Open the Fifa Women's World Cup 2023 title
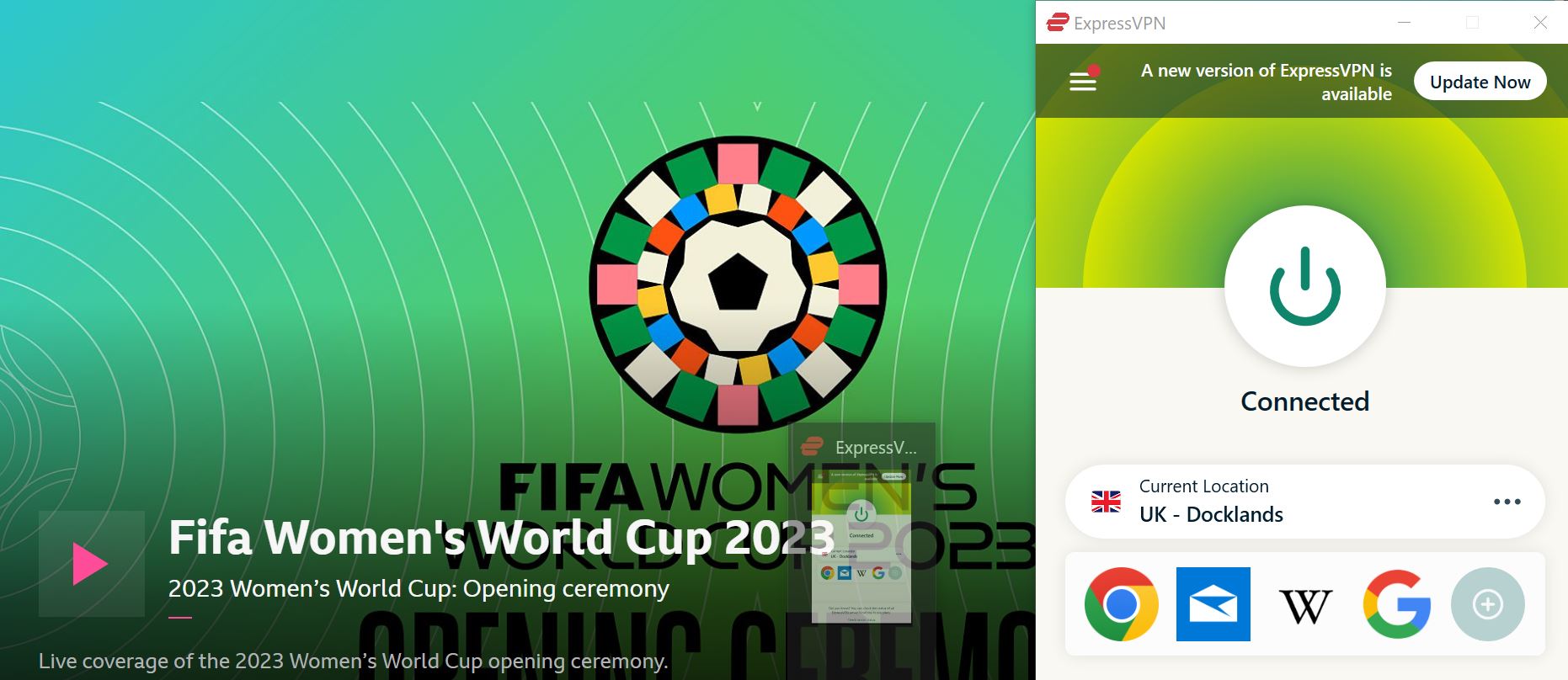This screenshot has width=1568, height=680. pyautogui.click(x=501, y=537)
